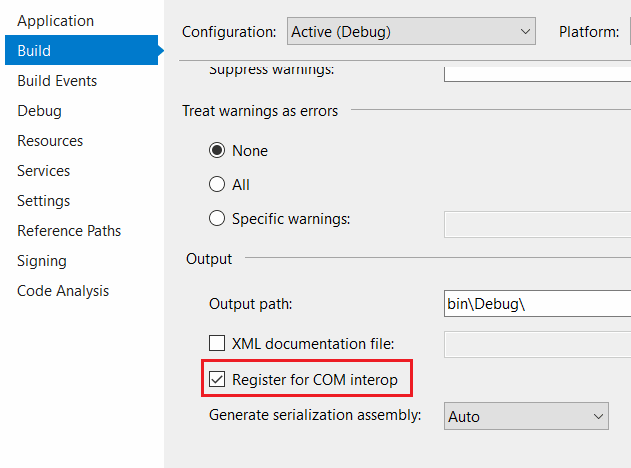Click the Platform label
This screenshot has width=631, height=468.
[x=589, y=32]
